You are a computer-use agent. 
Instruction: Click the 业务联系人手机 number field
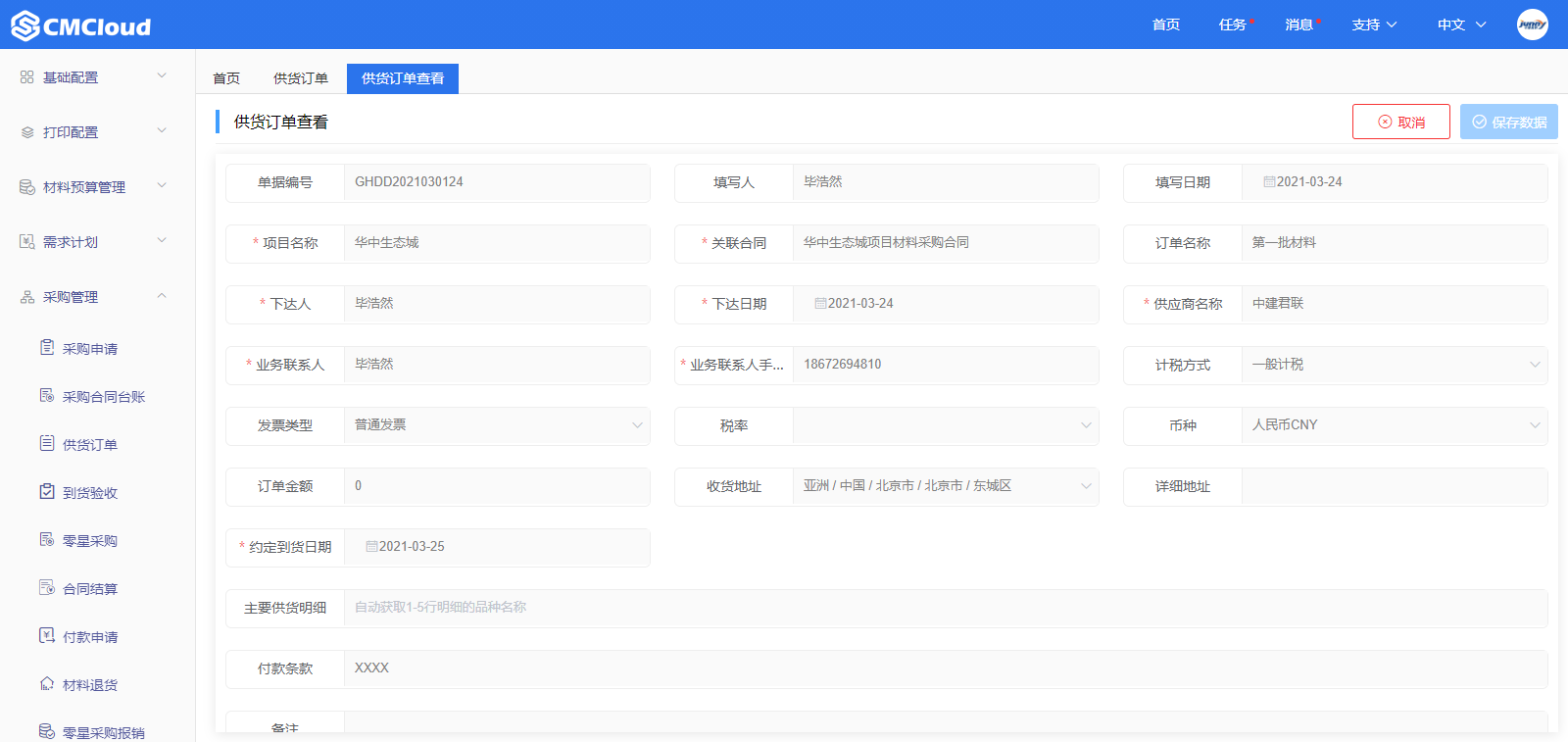point(946,365)
